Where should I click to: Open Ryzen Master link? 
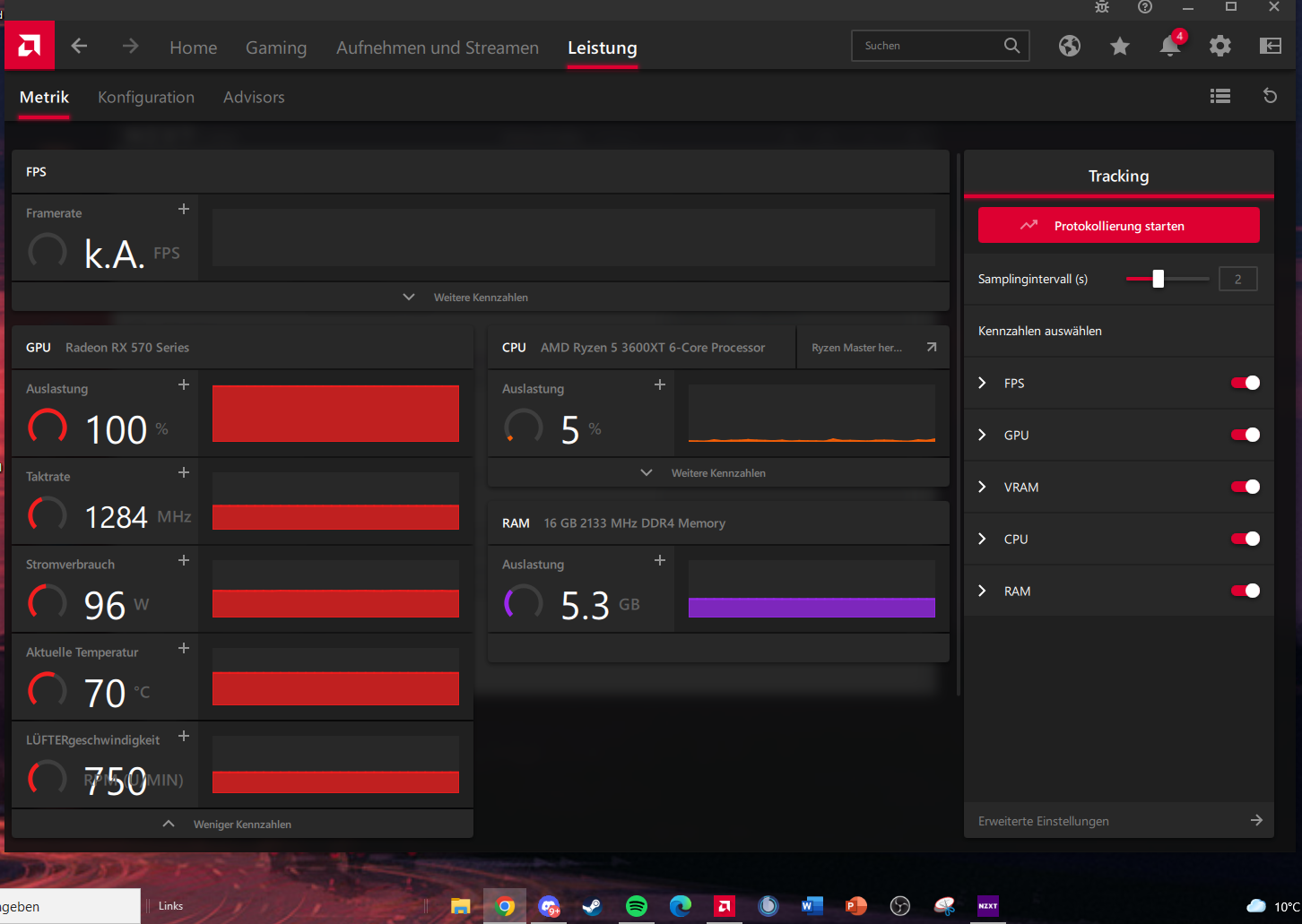(872, 347)
